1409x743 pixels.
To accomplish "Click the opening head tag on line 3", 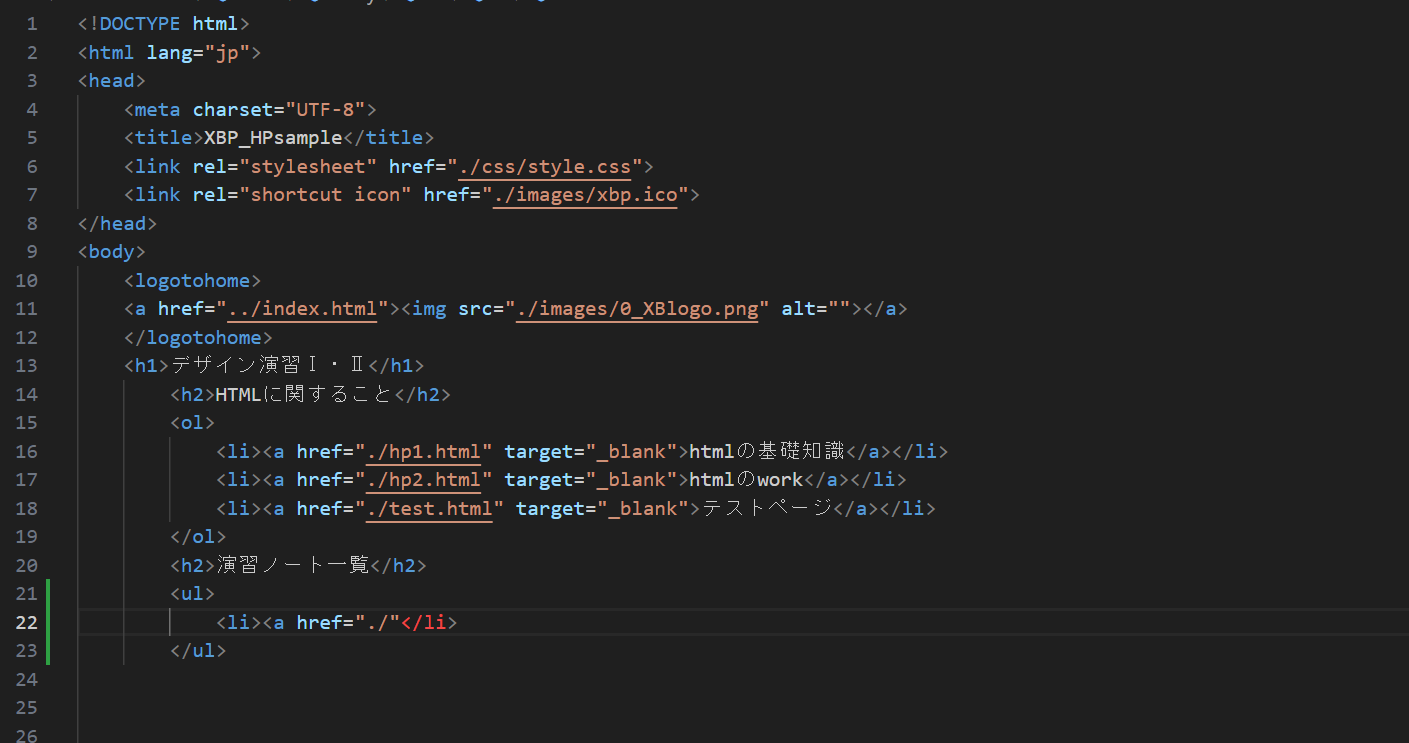I will pyautogui.click(x=111, y=81).
